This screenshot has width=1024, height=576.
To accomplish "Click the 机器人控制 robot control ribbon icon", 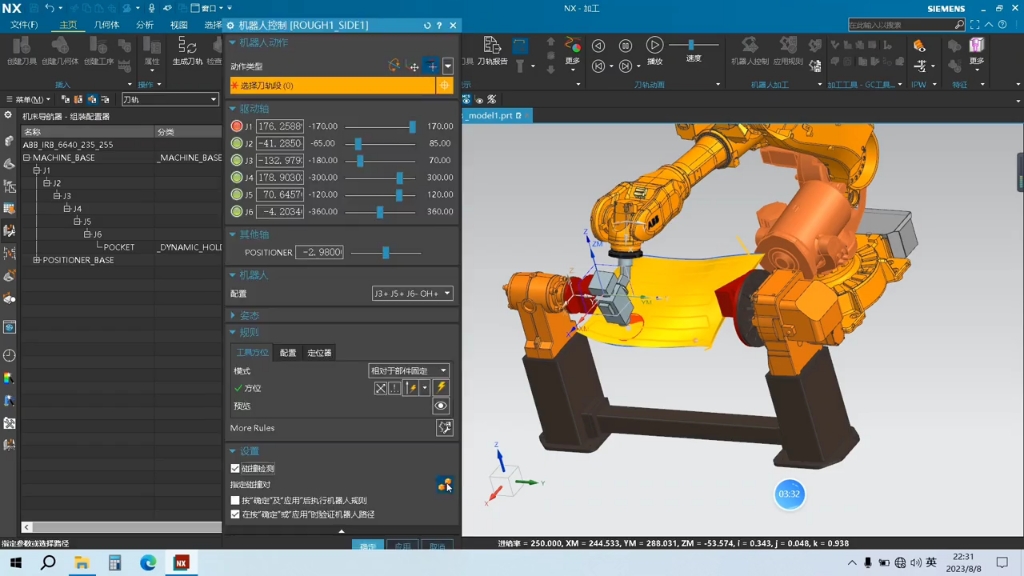I will tap(750, 51).
